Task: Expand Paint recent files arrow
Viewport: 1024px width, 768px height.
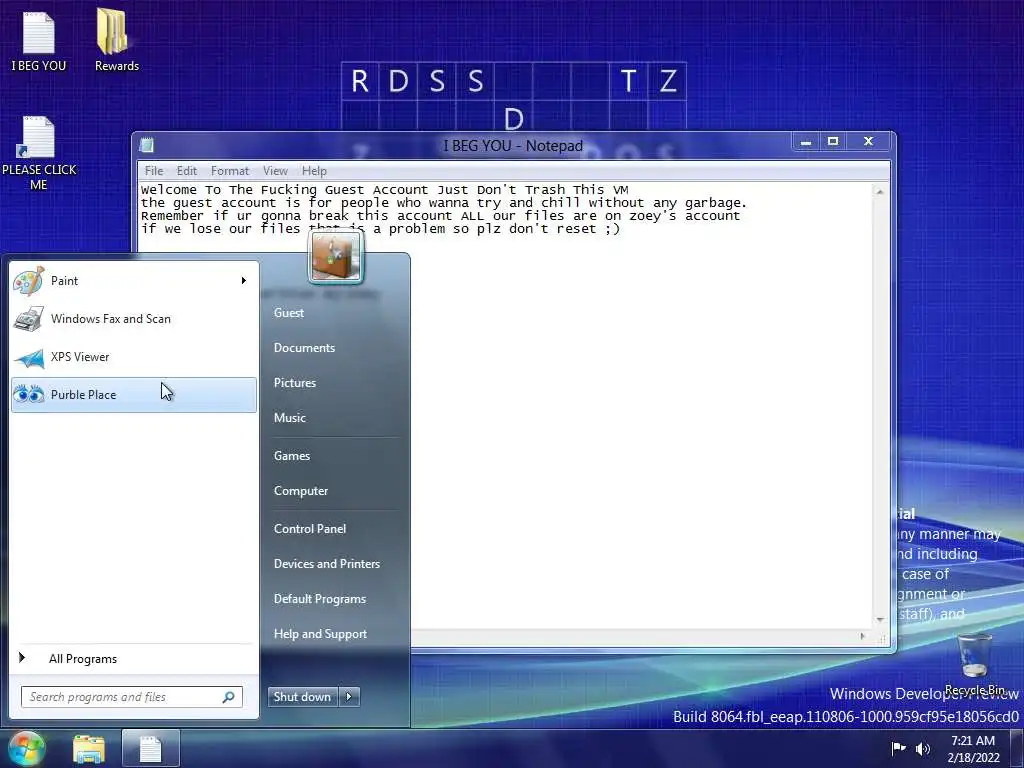Action: point(244,281)
